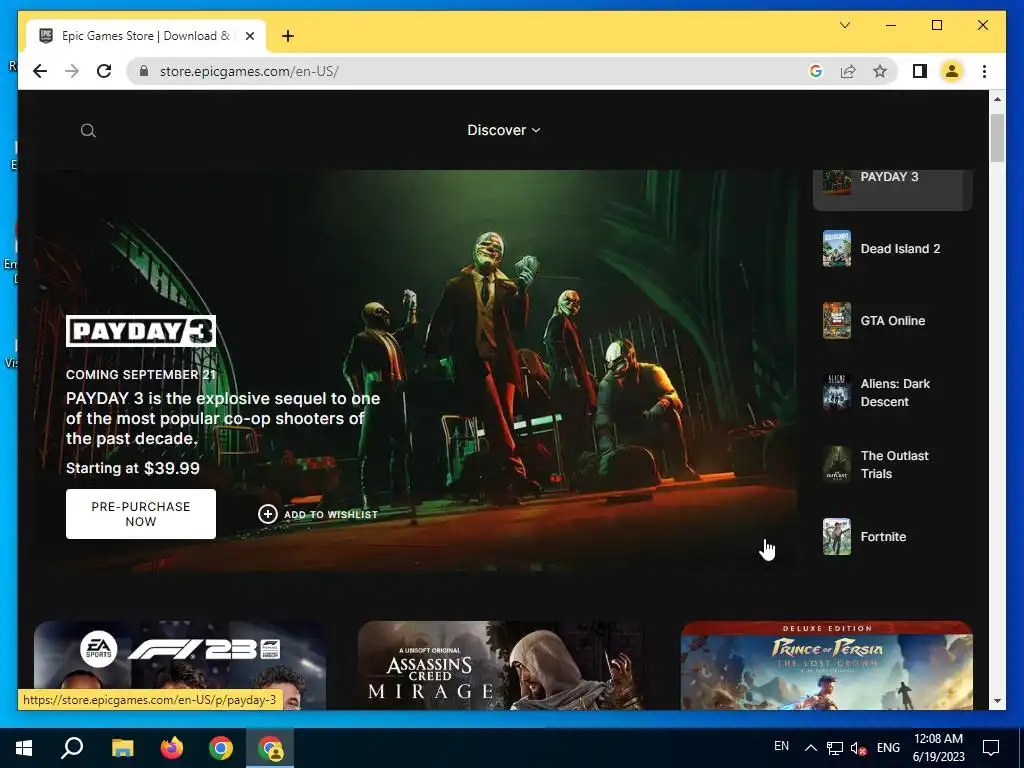Click the Dead Island 2 thumbnail image
Image resolution: width=1024 pixels, height=768 pixels.
[x=837, y=248]
